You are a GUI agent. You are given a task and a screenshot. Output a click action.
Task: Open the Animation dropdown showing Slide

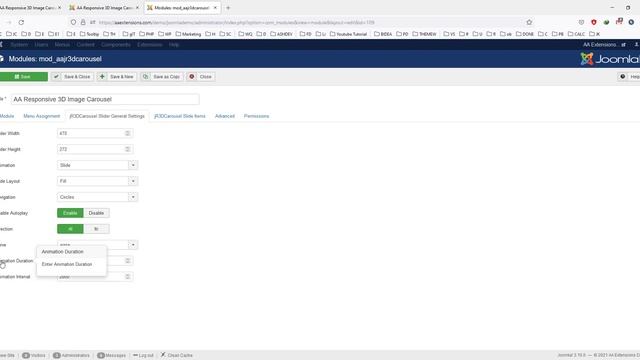pos(98,165)
